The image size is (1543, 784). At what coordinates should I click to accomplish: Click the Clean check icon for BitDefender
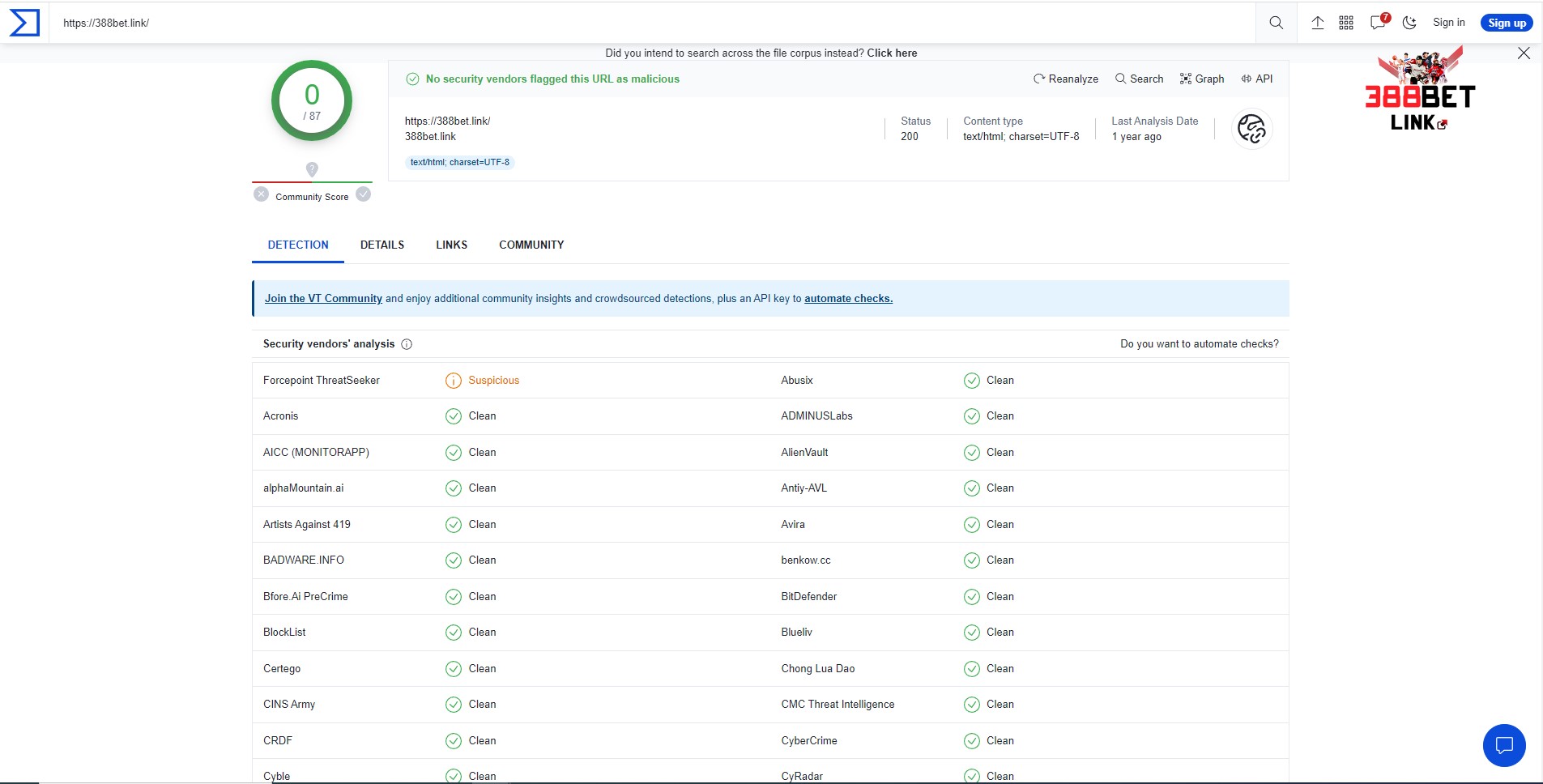(x=972, y=597)
